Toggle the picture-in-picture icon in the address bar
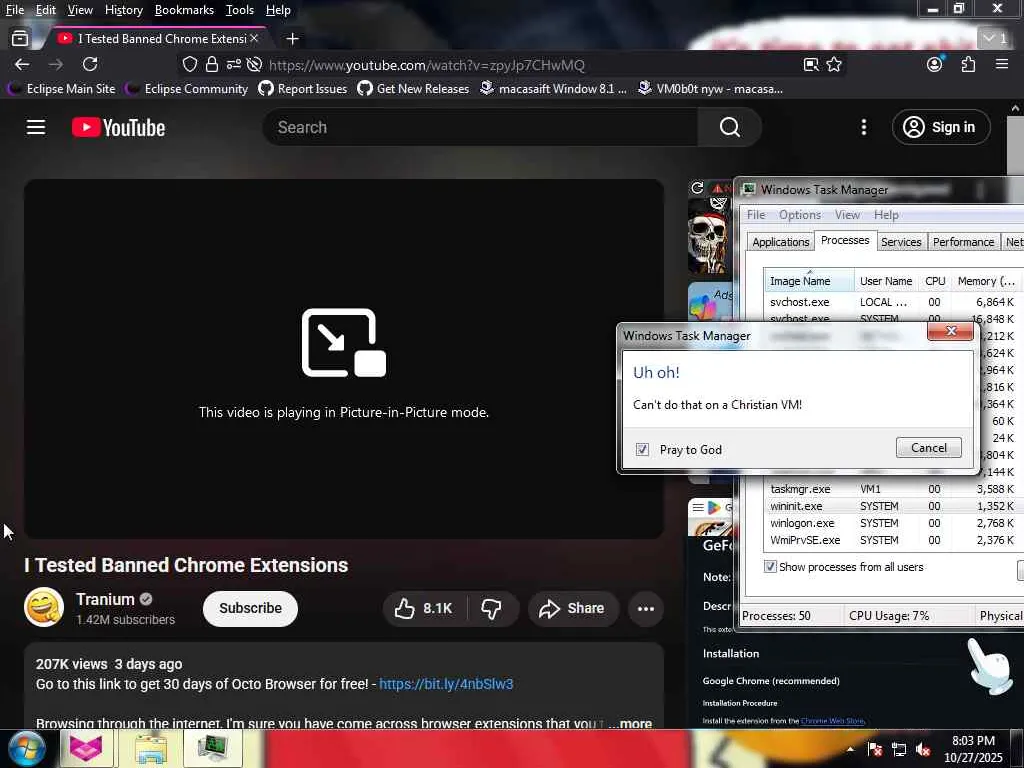 tap(811, 64)
